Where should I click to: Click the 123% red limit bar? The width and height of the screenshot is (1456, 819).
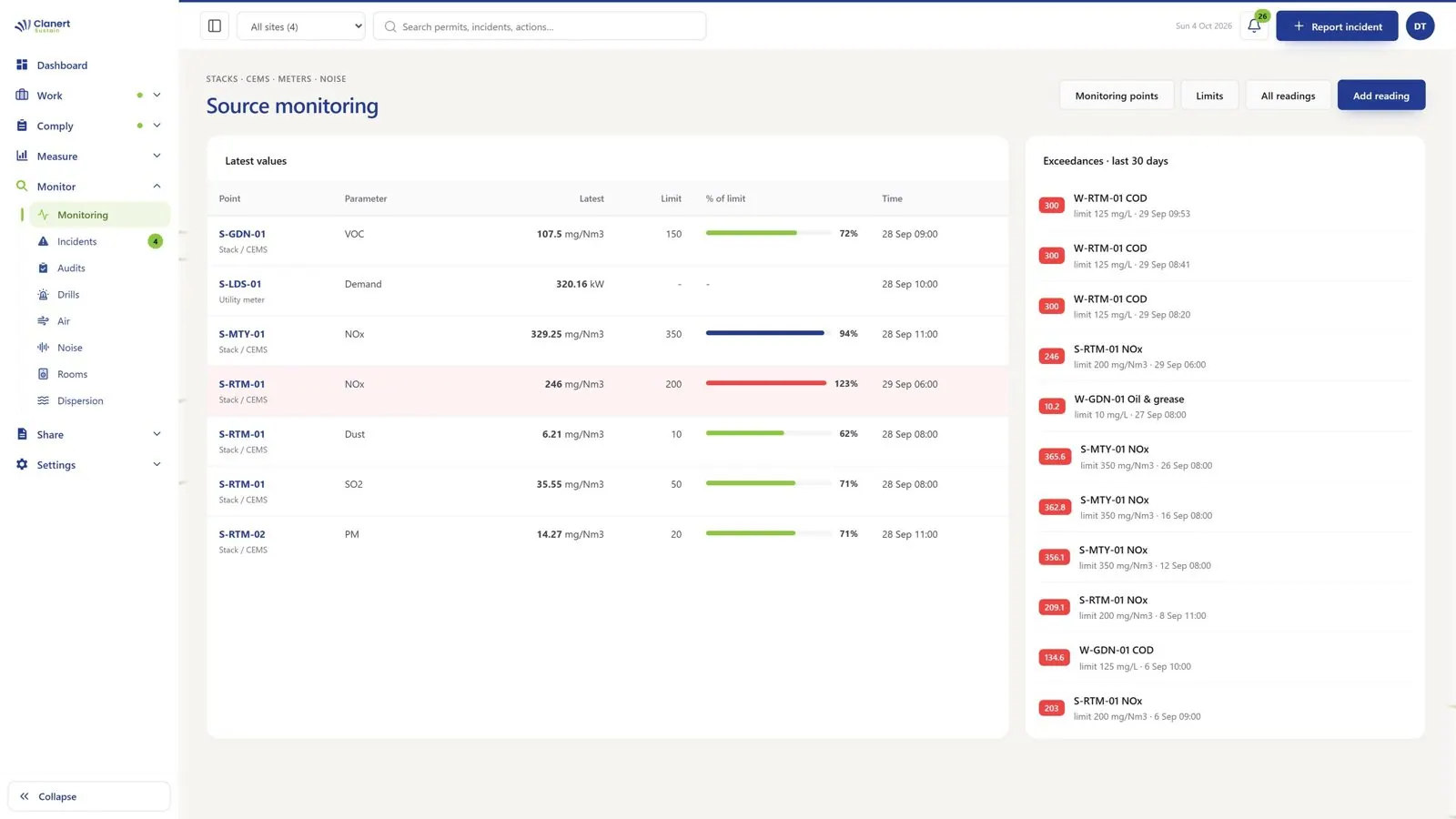(766, 383)
